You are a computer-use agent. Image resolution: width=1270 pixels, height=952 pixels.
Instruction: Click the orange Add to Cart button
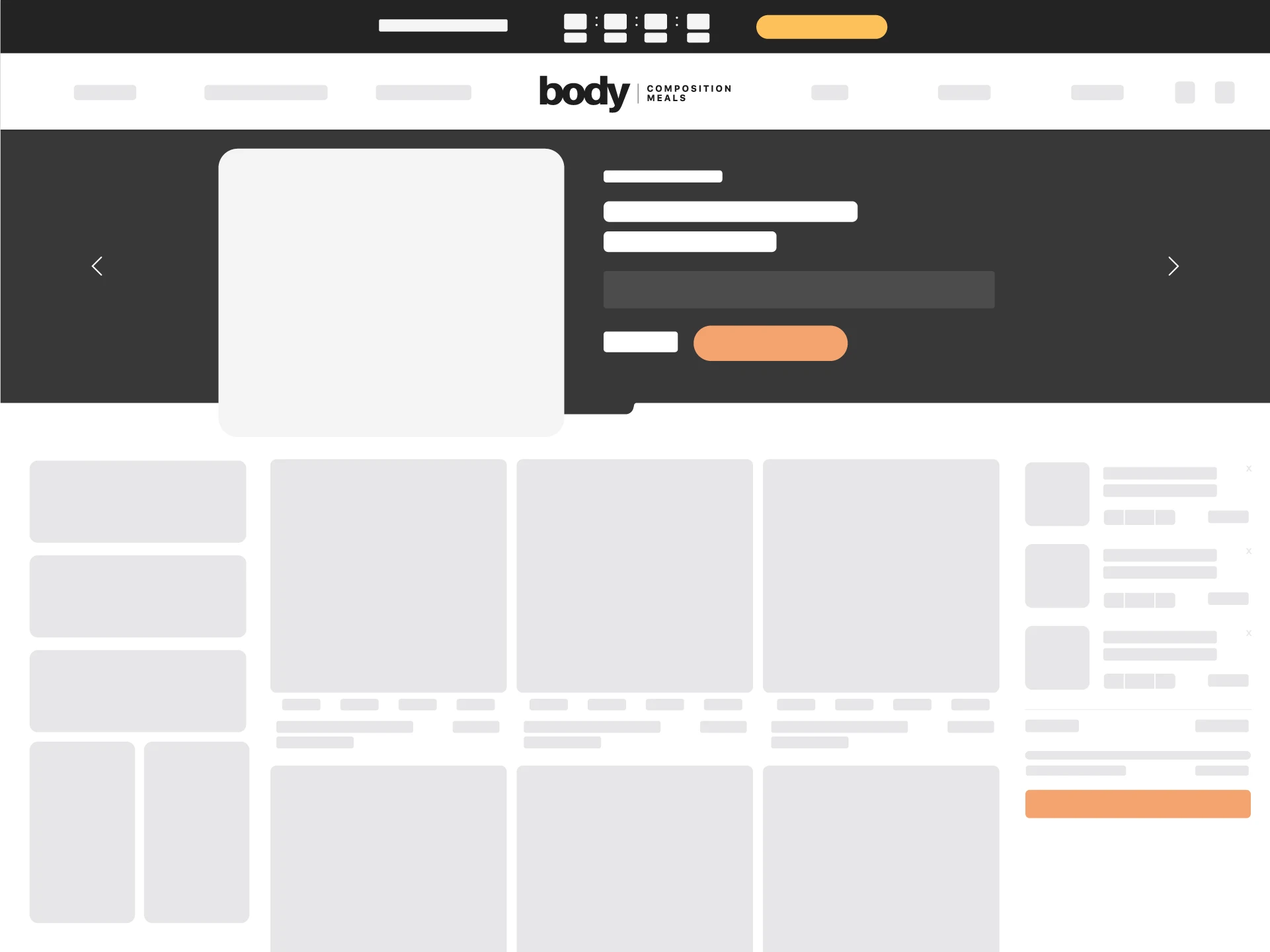[769, 342]
